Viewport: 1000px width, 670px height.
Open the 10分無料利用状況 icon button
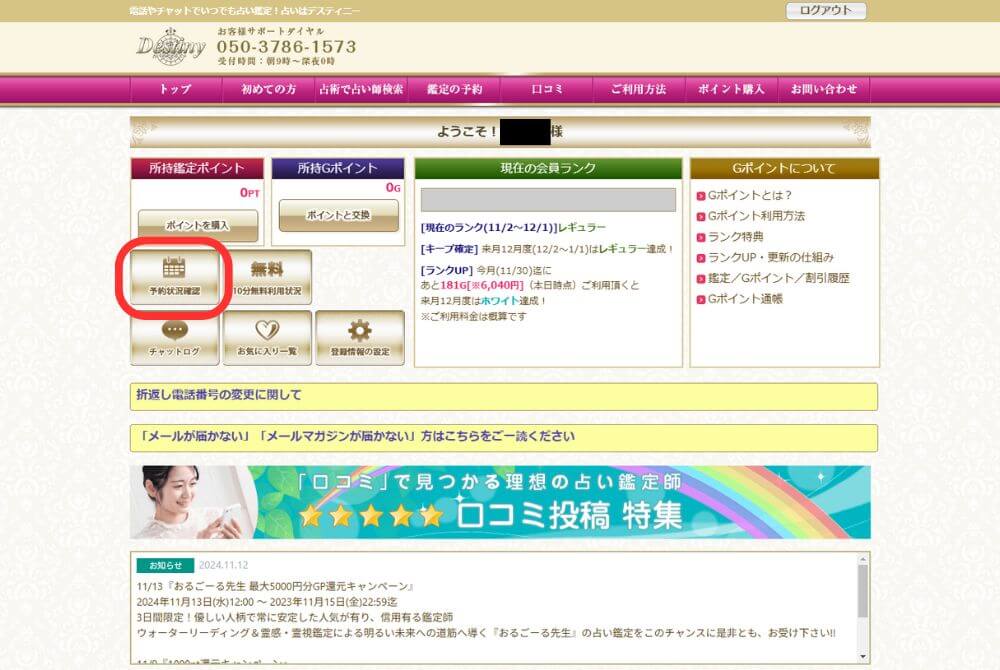coord(266,277)
